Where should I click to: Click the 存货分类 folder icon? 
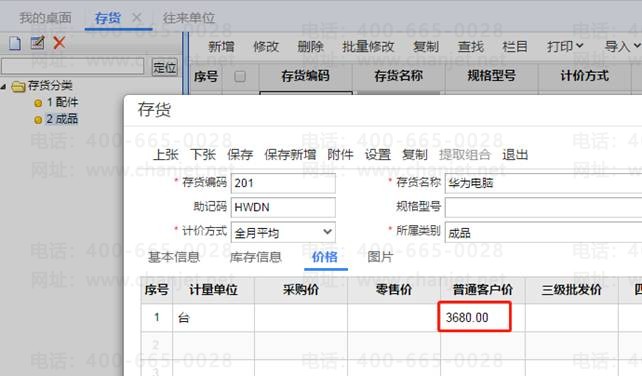(18, 86)
